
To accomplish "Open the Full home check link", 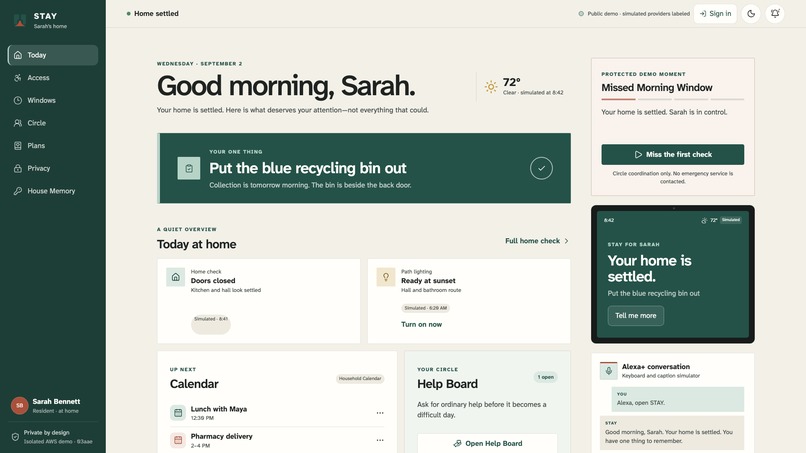I will 537,241.
